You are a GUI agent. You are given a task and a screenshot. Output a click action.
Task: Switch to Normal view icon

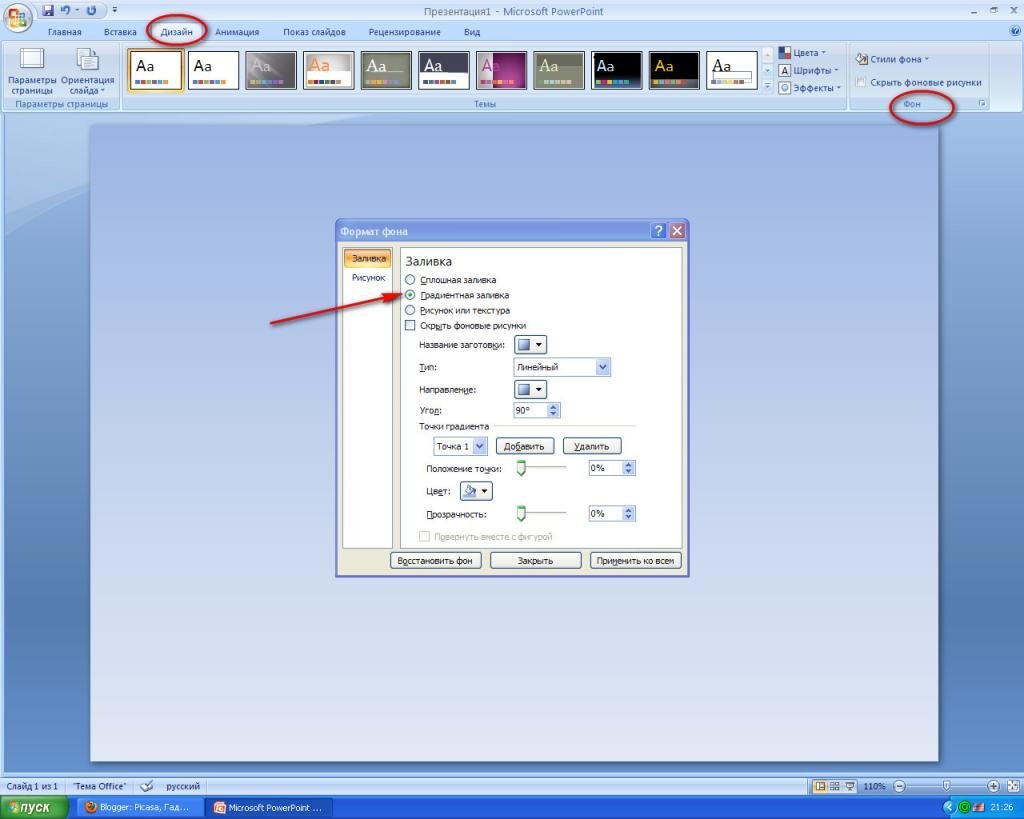point(820,786)
